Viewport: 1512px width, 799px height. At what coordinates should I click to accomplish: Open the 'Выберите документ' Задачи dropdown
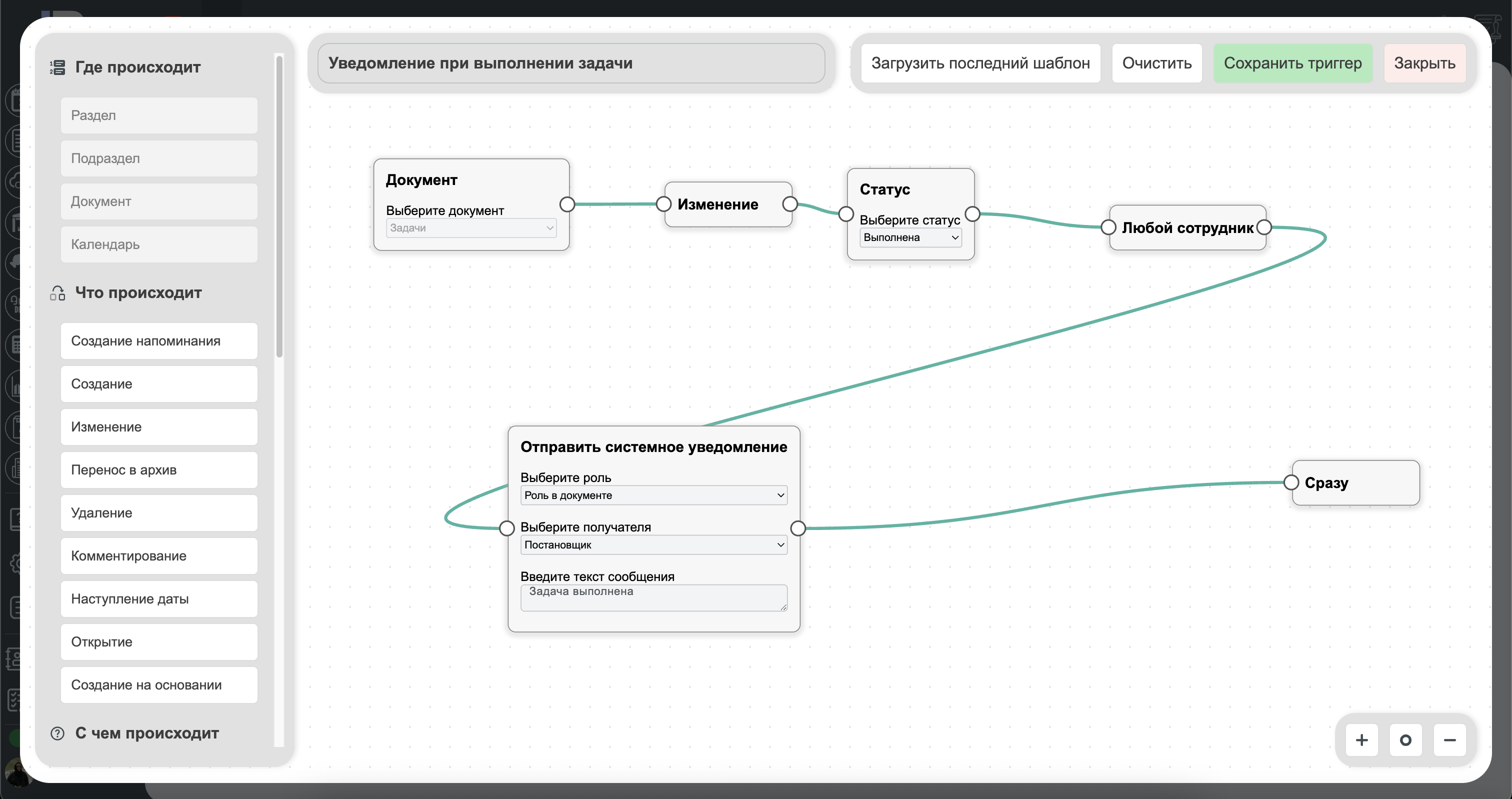pyautogui.click(x=470, y=228)
